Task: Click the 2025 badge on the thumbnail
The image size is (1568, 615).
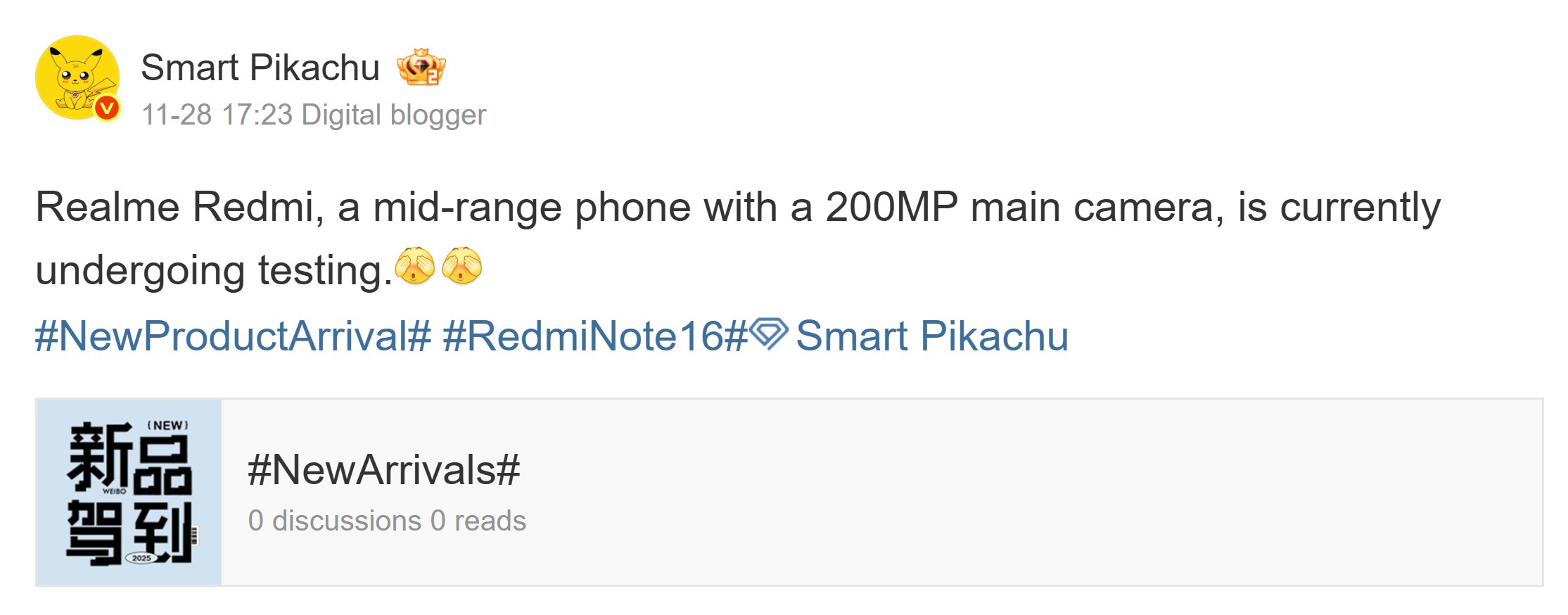Action: (x=141, y=558)
